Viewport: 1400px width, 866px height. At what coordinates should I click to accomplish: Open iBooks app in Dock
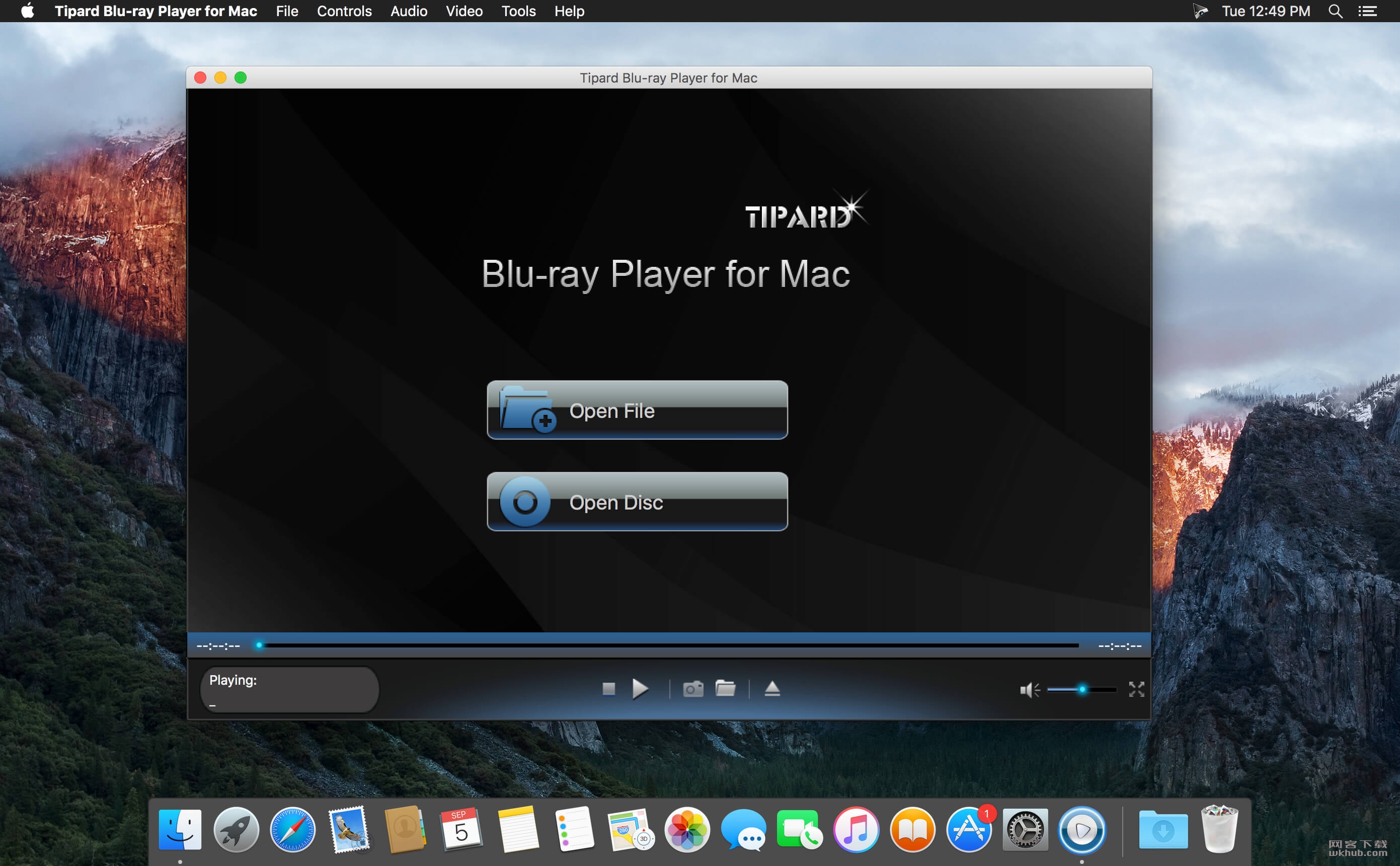click(x=912, y=829)
